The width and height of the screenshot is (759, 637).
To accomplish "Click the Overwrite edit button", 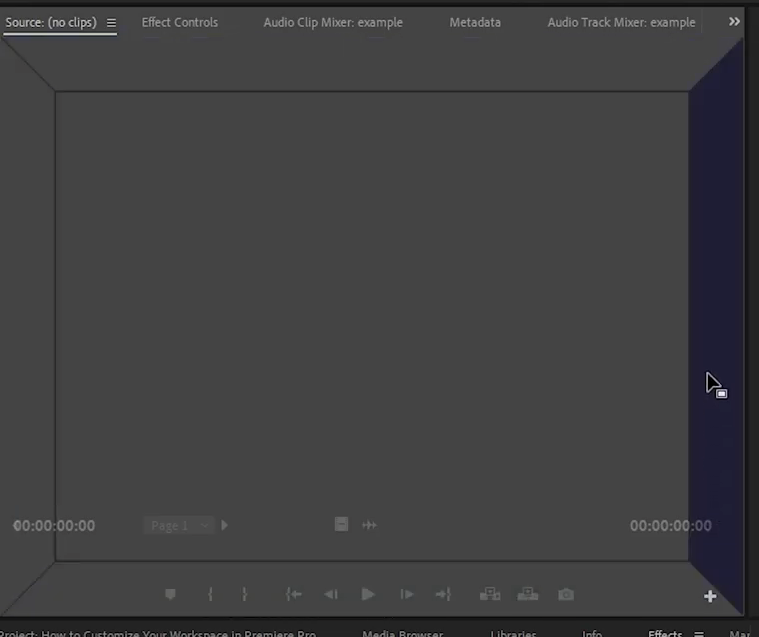I will pyautogui.click(x=528, y=594).
